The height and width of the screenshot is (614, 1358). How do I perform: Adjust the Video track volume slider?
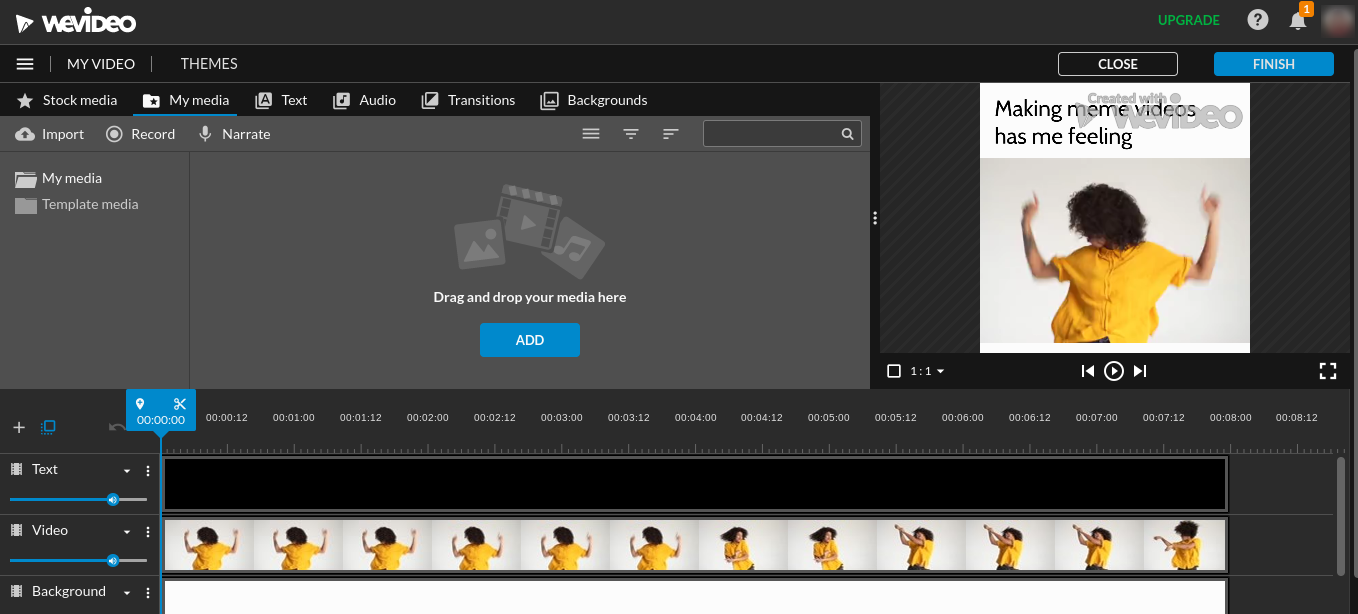(114, 560)
